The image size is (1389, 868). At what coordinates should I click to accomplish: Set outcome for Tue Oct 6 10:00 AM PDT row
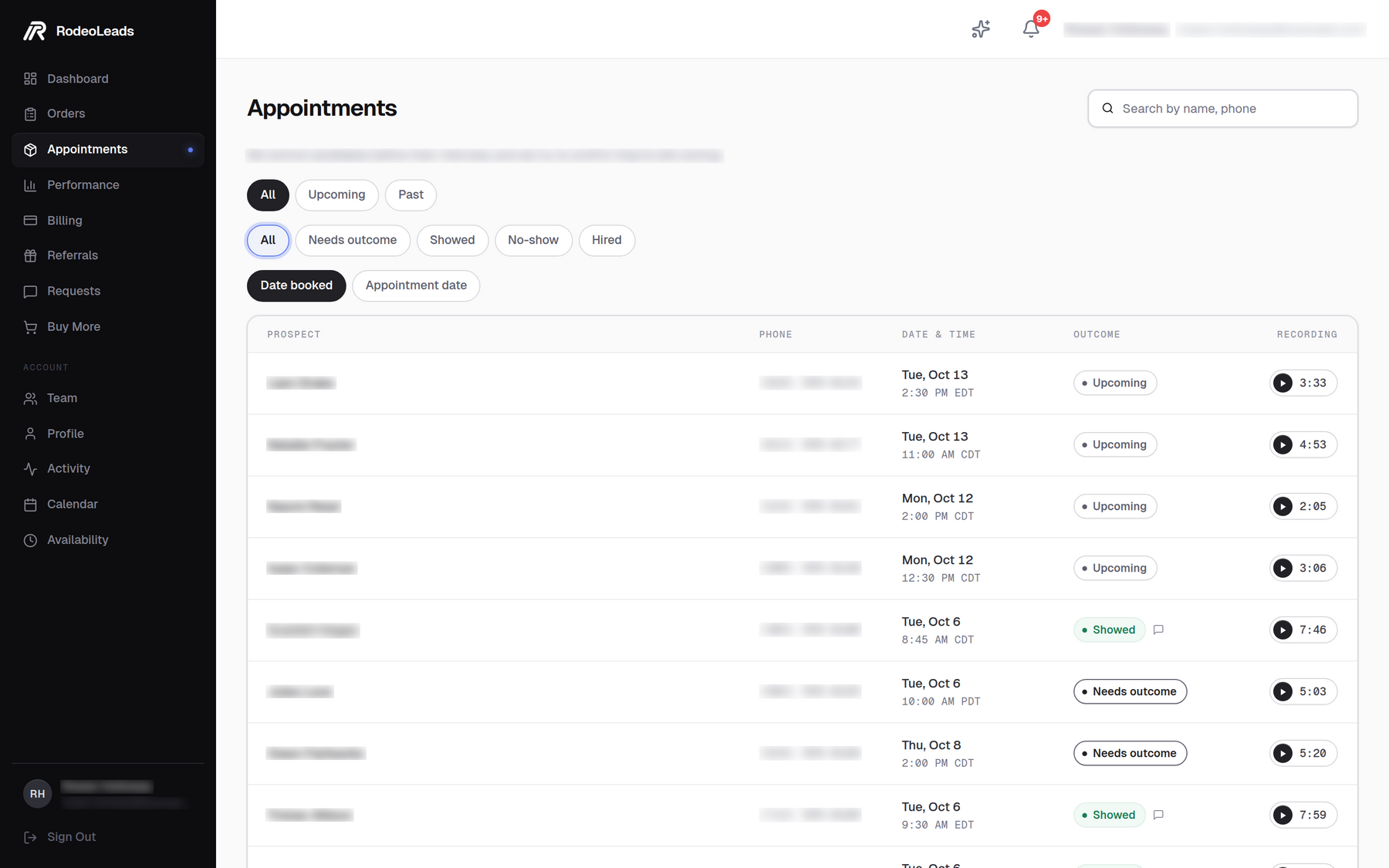pyautogui.click(x=1130, y=691)
